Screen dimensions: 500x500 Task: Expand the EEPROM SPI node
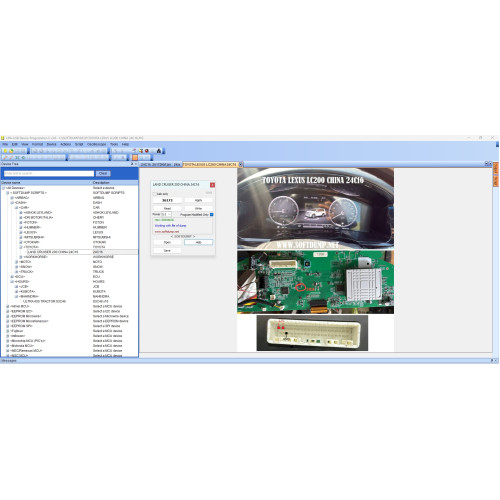tap(8, 326)
